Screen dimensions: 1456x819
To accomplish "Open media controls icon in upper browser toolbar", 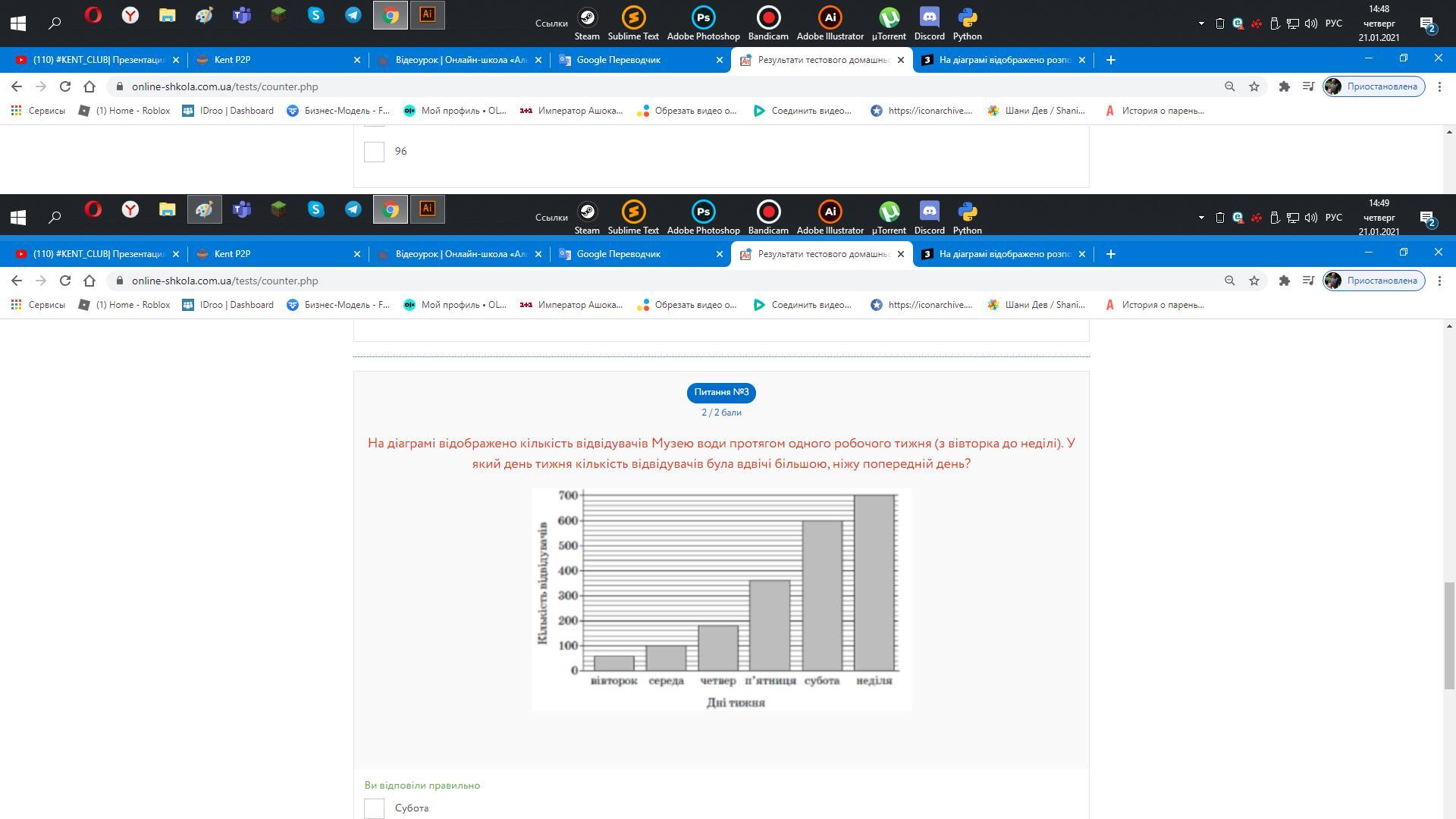I will pos(1308,86).
